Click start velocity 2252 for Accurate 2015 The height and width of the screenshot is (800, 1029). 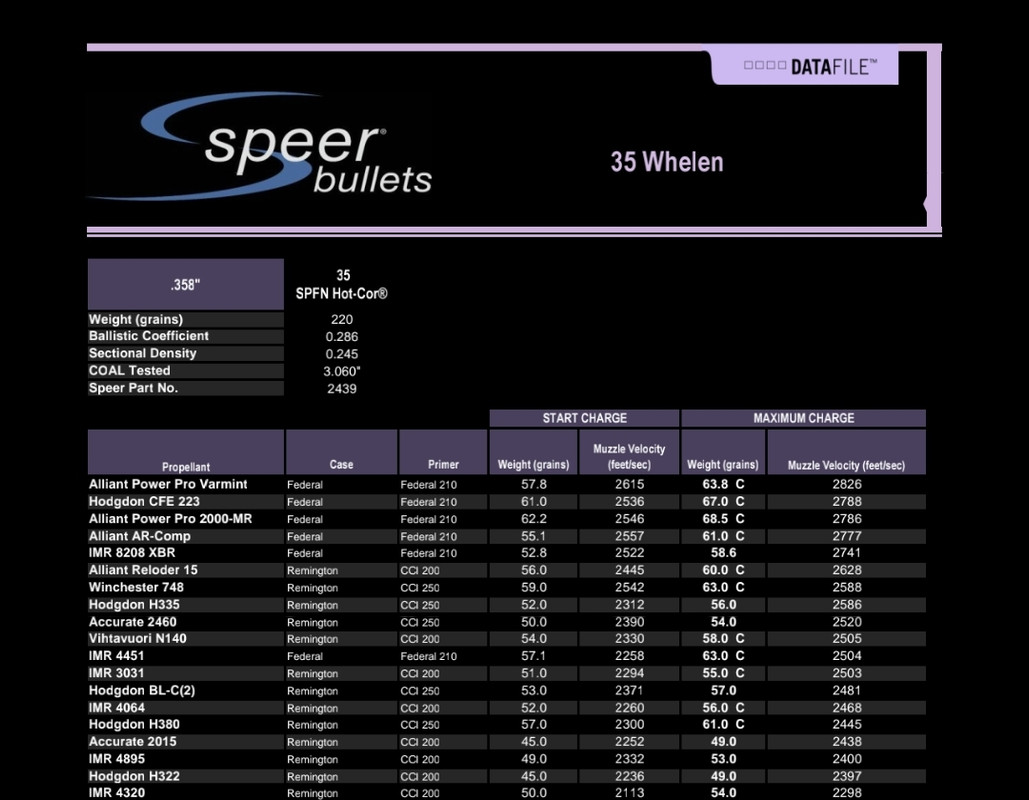click(x=629, y=742)
